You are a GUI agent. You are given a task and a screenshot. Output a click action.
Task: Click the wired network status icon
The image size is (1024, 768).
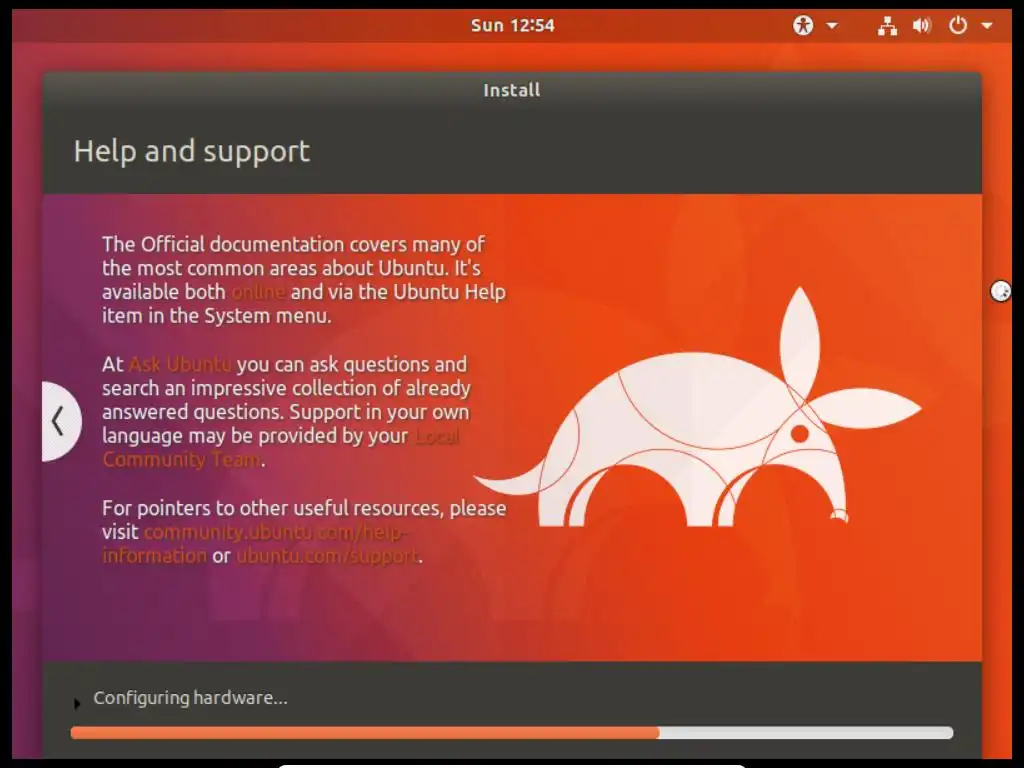[x=887, y=25]
